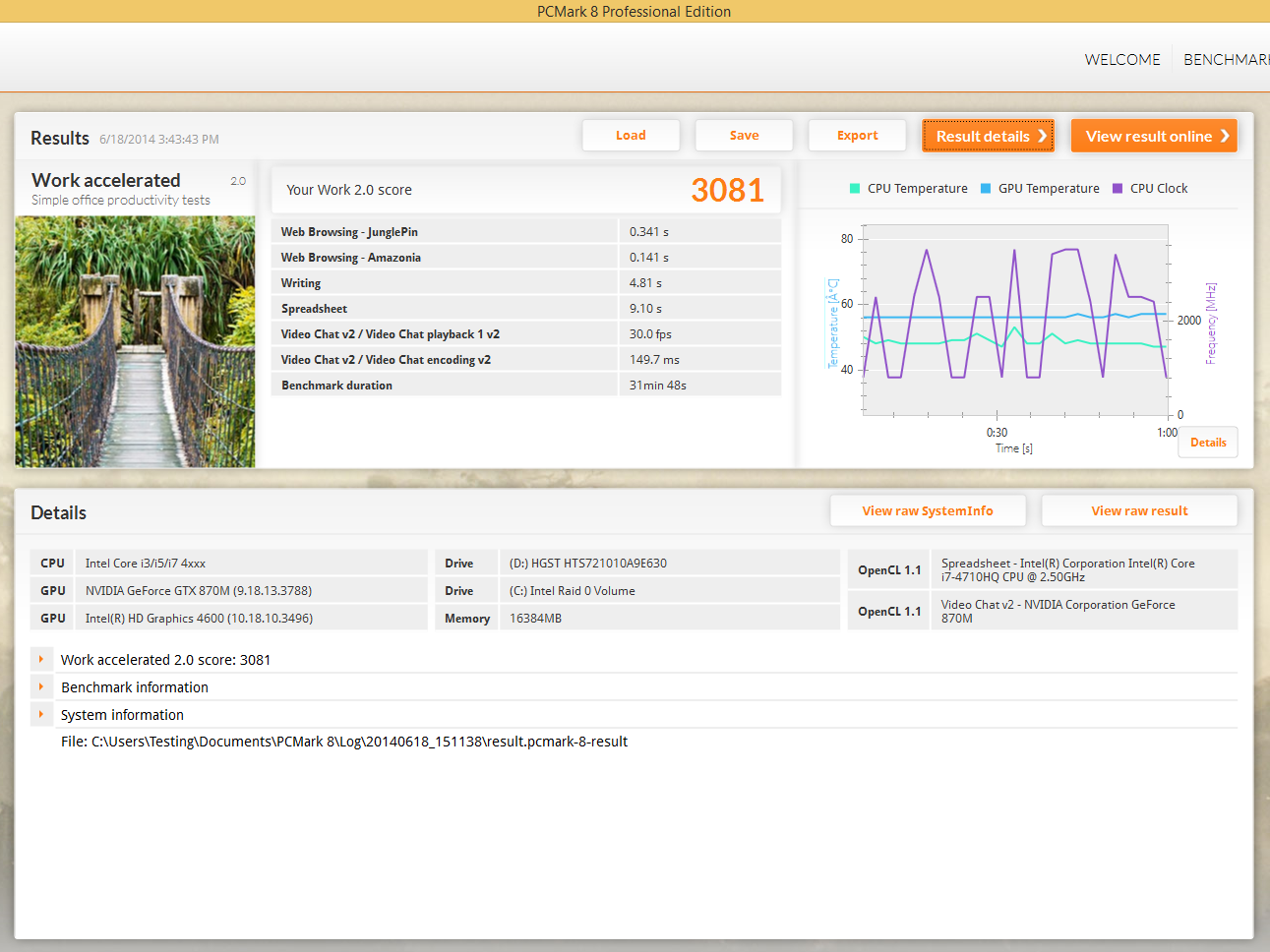Viewport: 1270px width, 952px height.
Task: Click the 9.10 s value
Action: [x=645, y=309]
